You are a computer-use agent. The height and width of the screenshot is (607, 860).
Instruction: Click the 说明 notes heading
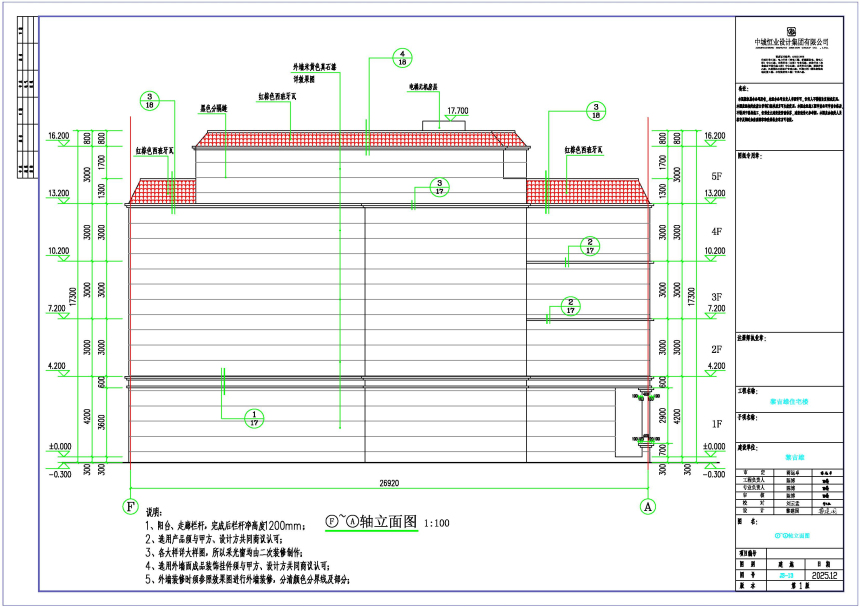tap(160, 510)
